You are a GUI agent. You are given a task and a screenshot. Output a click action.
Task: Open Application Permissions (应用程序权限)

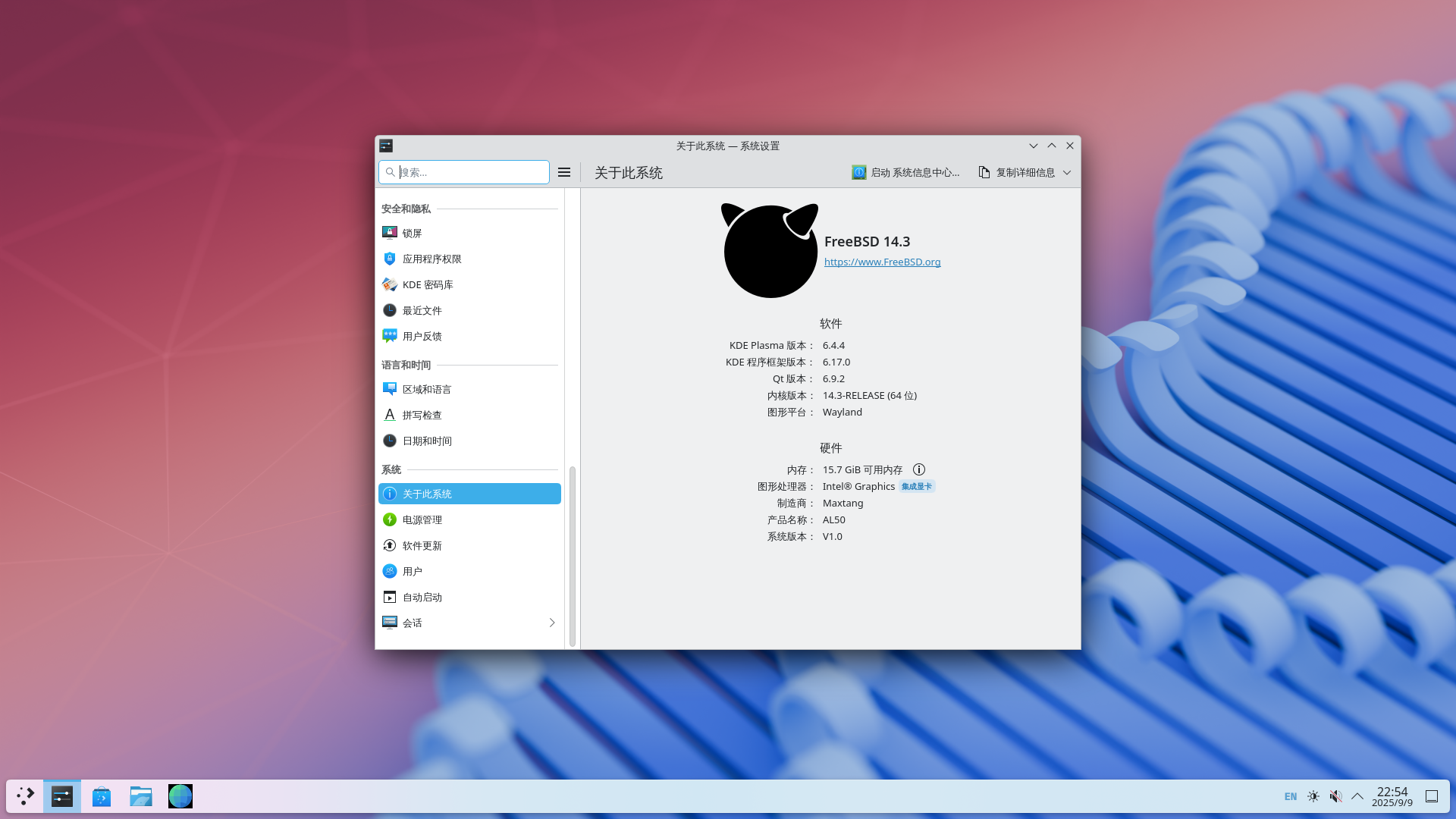[x=469, y=259]
